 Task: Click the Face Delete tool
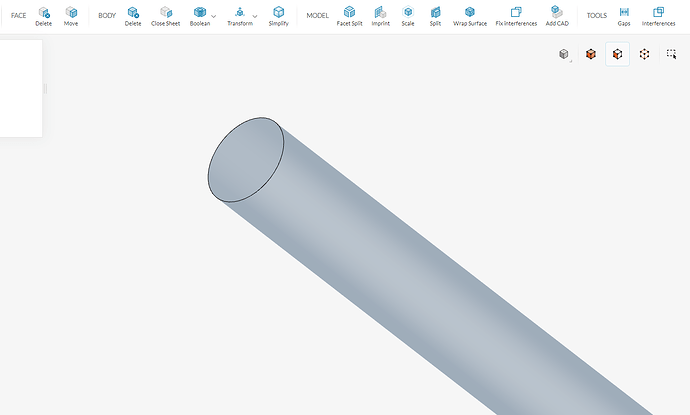point(44,16)
